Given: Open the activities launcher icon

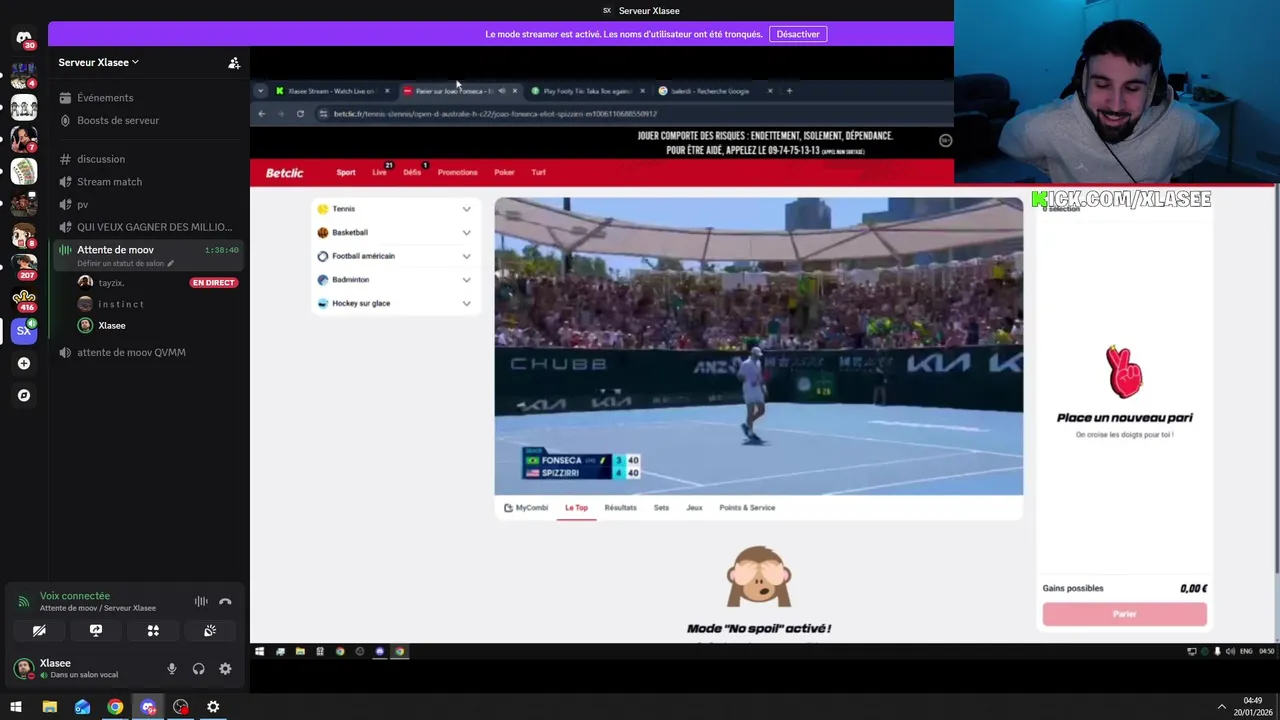Looking at the screenshot, I should [x=153, y=631].
